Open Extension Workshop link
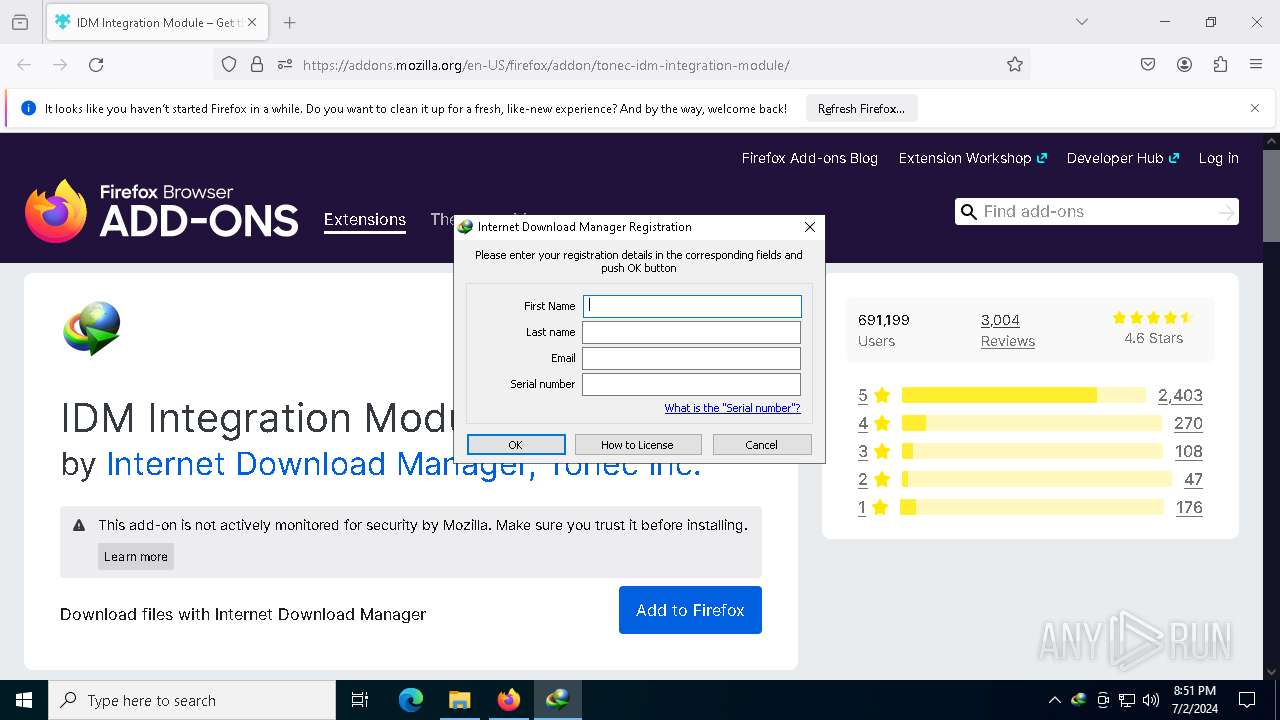Image resolution: width=1280 pixels, height=720 pixels. click(x=972, y=158)
